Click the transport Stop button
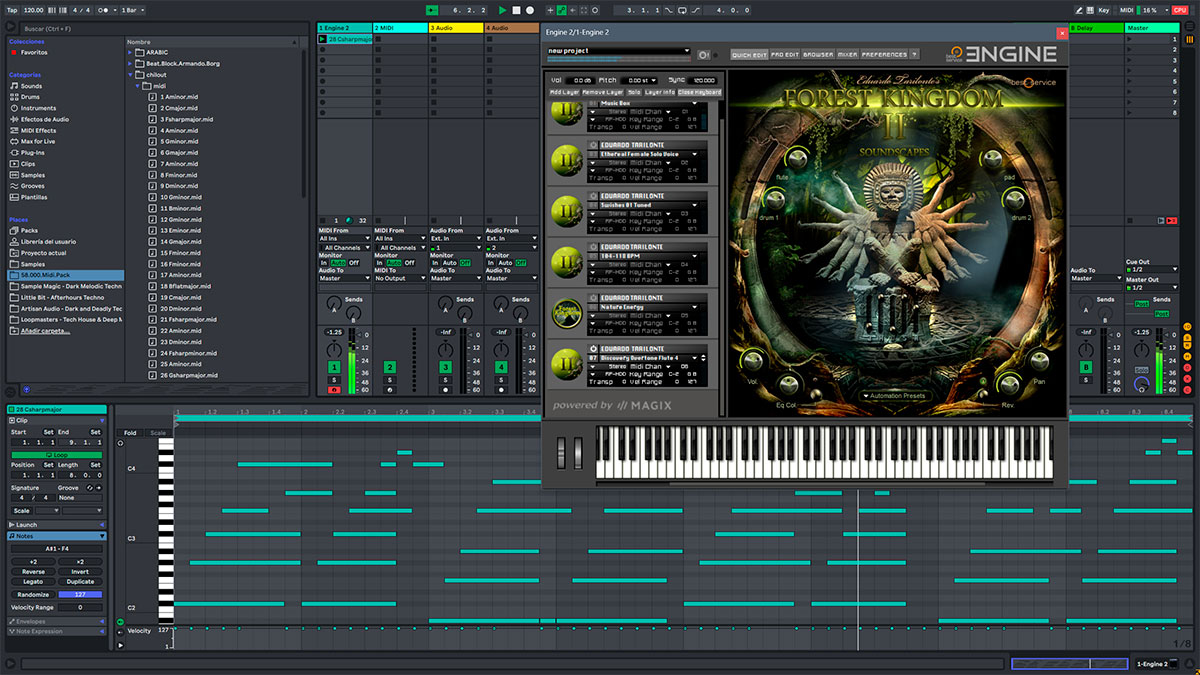Screen dimensions: 1200x675 click(516, 9)
